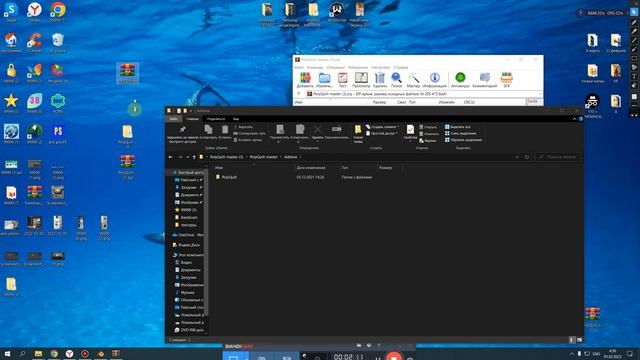Click Select all (Выделить все) in ribbon
This screenshot has width=640, height=360.
tap(458, 127)
